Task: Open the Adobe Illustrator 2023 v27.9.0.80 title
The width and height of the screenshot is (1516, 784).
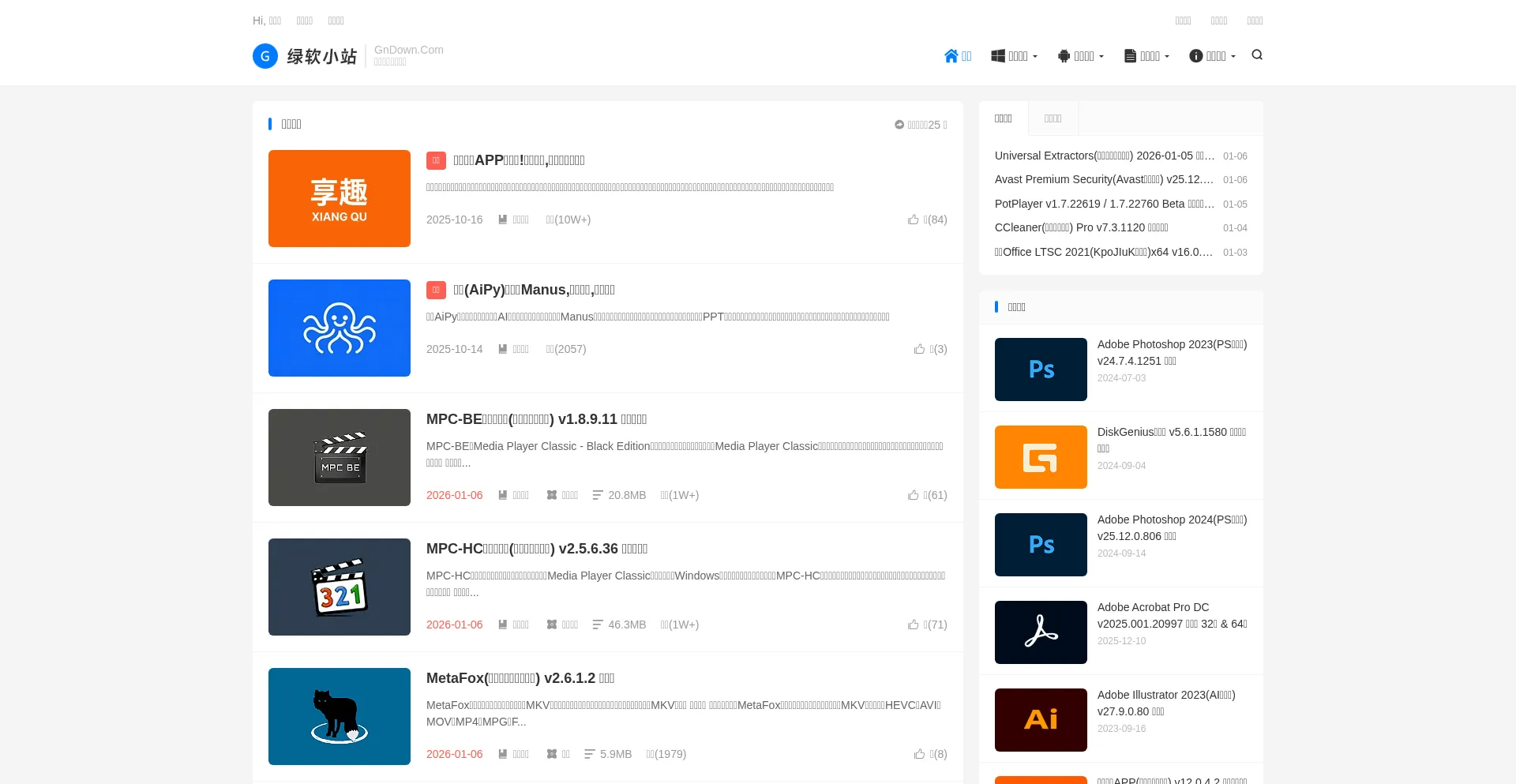Action: click(1167, 703)
